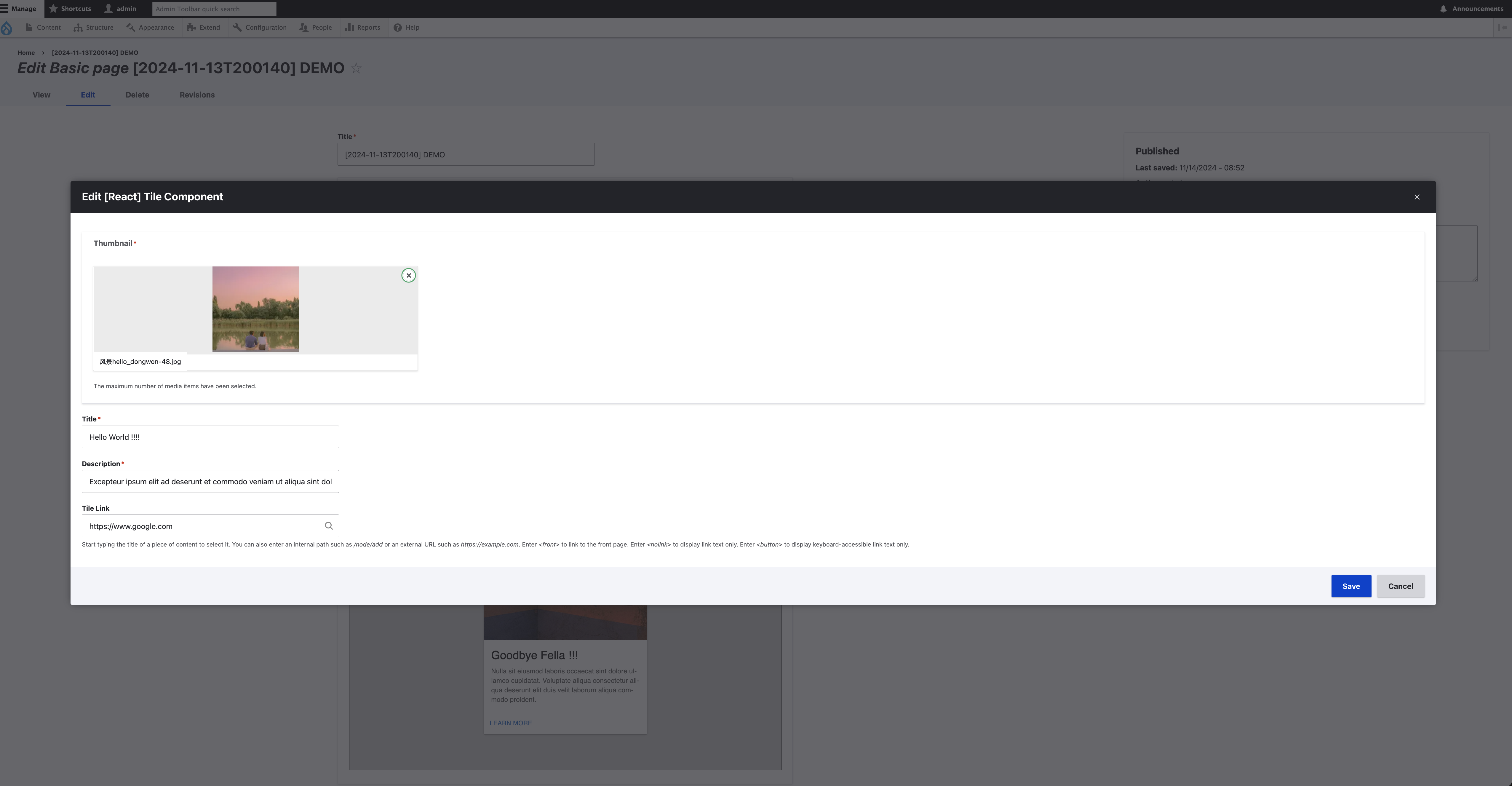
Task: Save the tile component changes
Action: (1351, 587)
